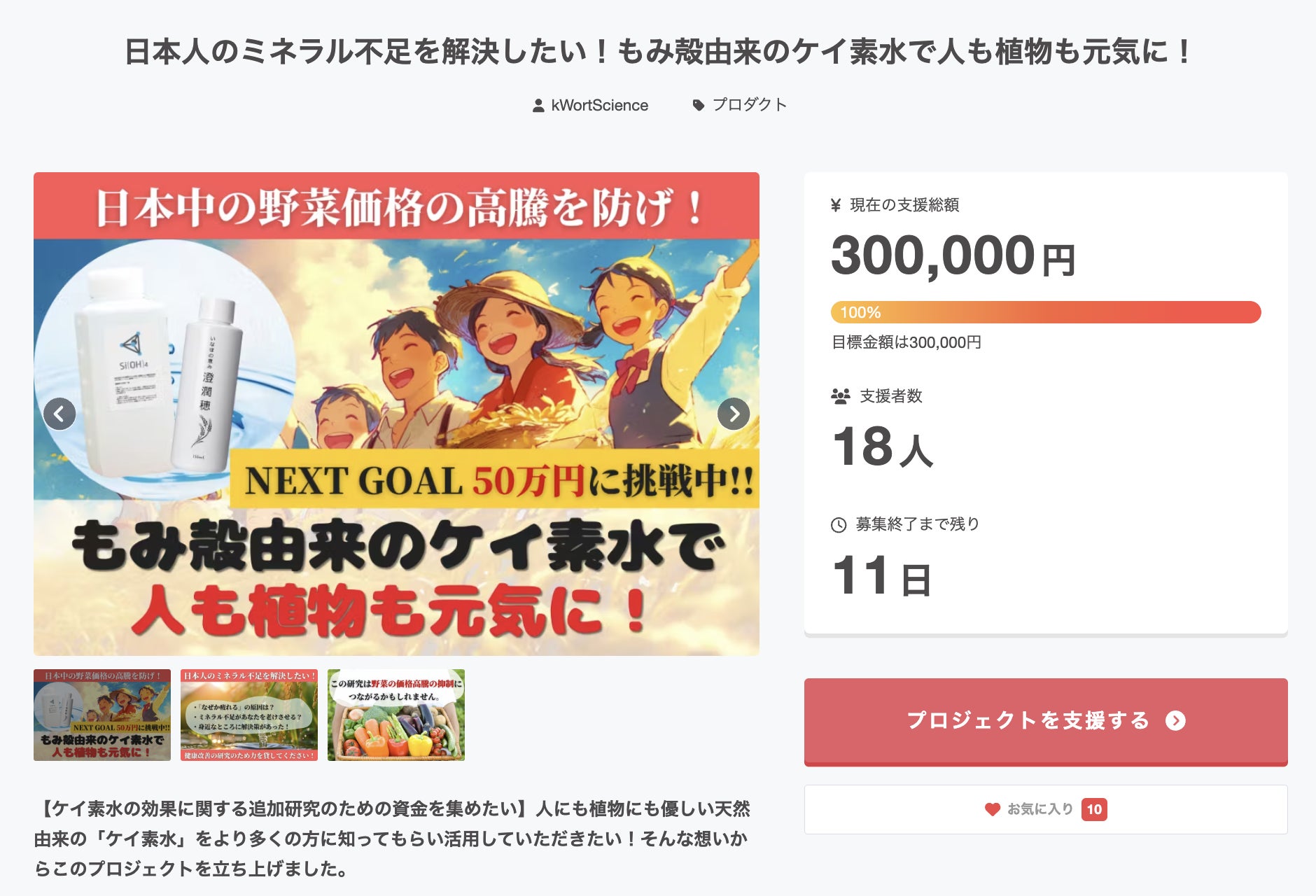Screen dimensions: 1316x896
Task: Open the kWortScience author profile
Action: 599,106
